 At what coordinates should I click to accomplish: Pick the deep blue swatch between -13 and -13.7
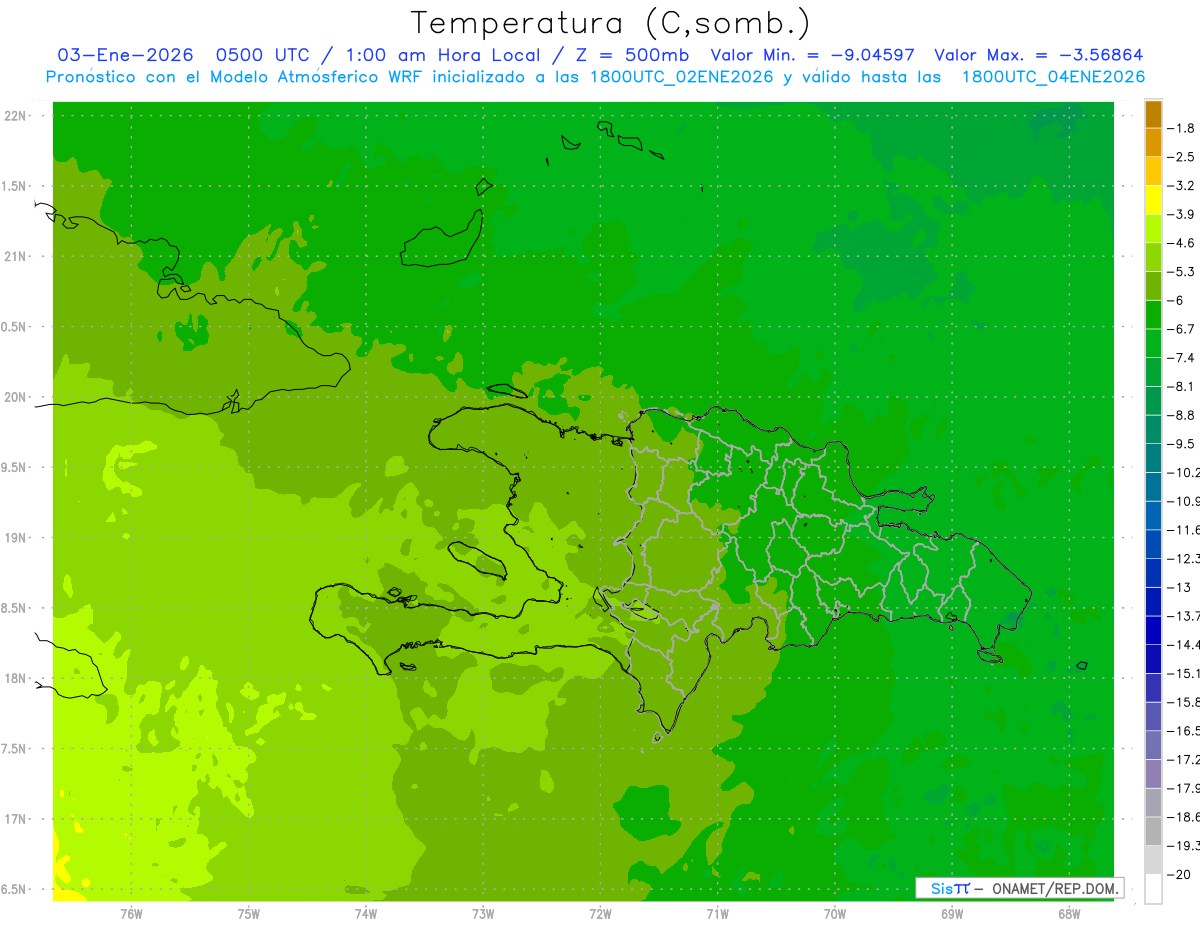[1153, 601]
